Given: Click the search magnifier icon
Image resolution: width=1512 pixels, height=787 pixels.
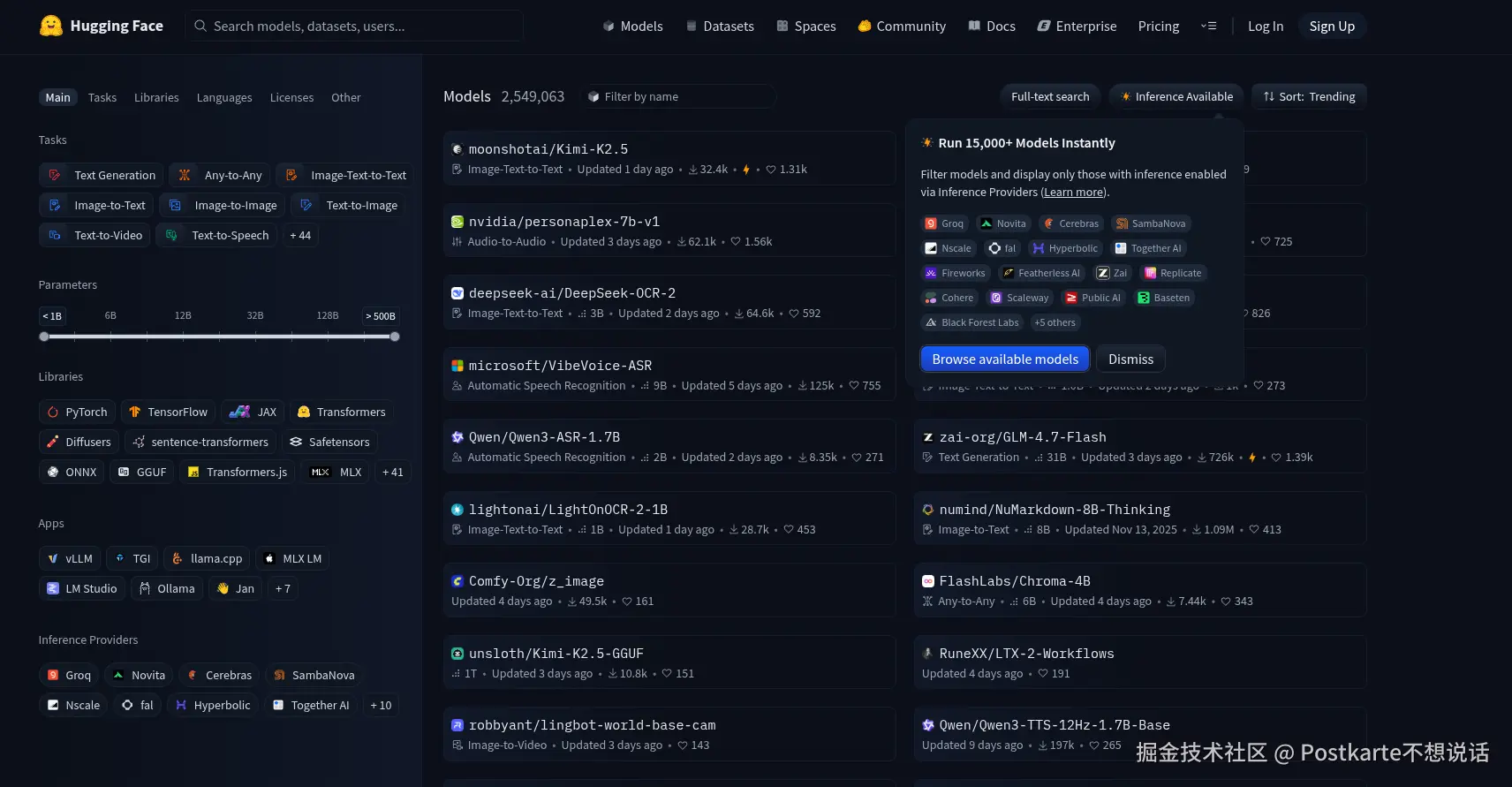Looking at the screenshot, I should [x=200, y=26].
